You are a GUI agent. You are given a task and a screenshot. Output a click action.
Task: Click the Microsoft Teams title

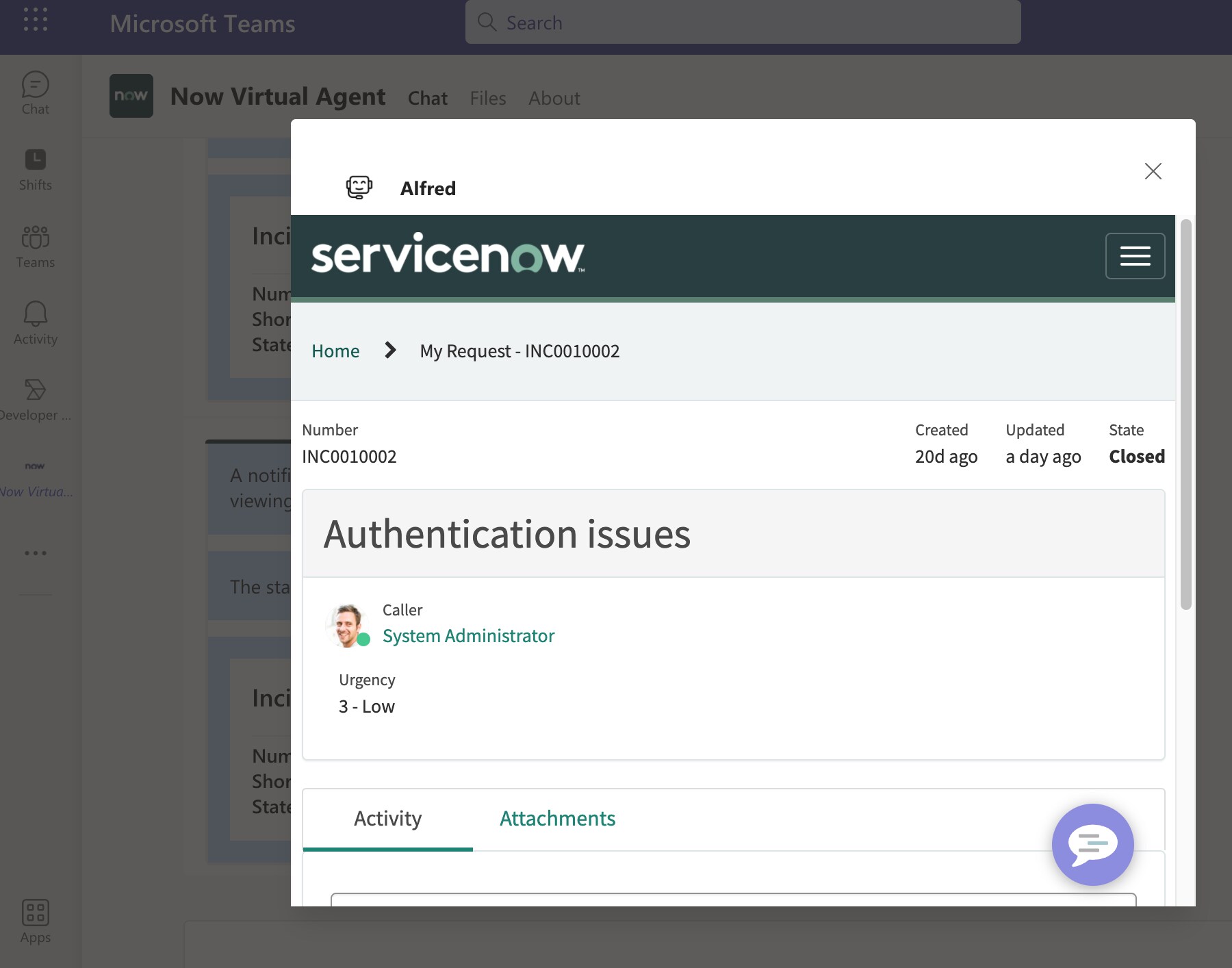[203, 24]
